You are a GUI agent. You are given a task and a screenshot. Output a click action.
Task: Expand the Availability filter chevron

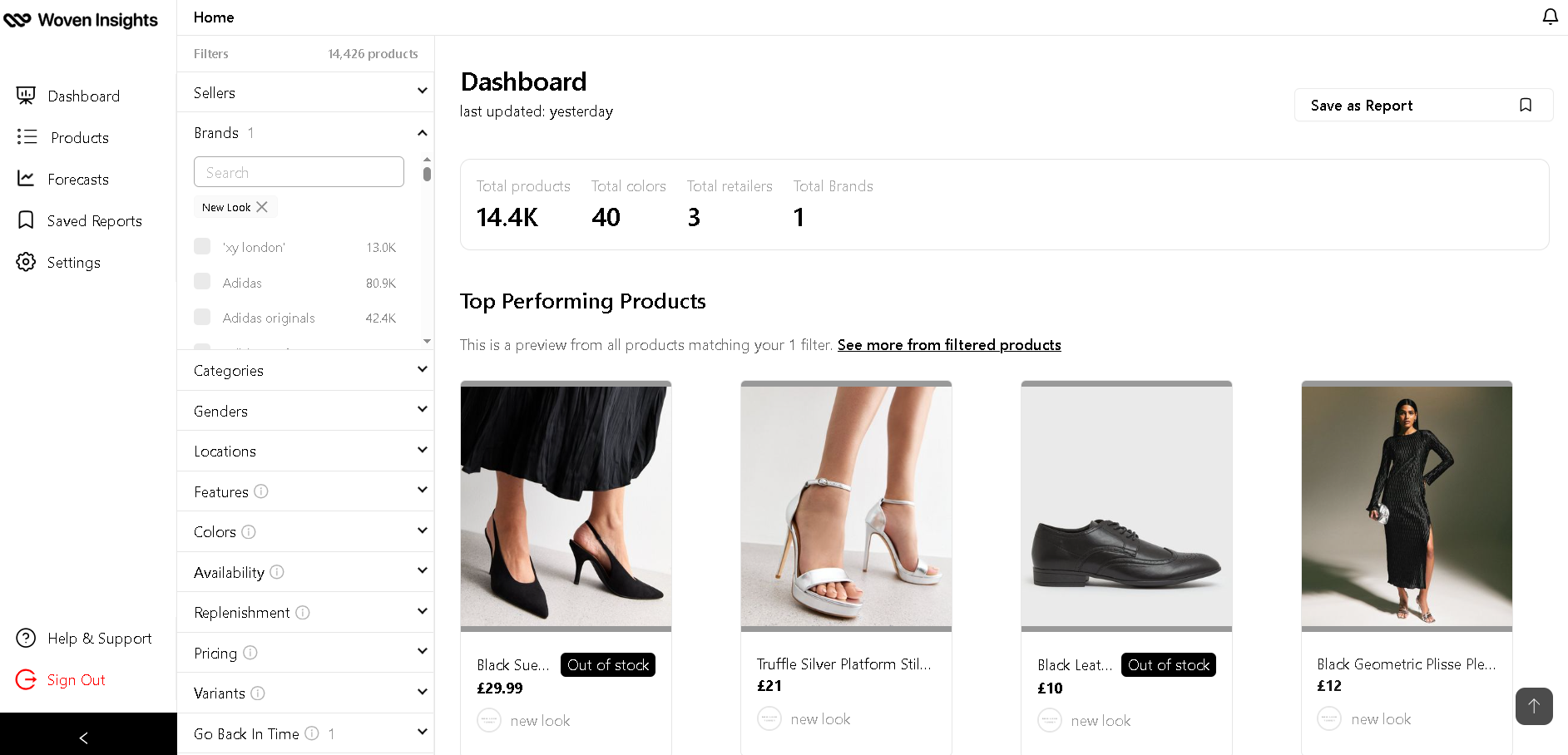[x=423, y=570]
